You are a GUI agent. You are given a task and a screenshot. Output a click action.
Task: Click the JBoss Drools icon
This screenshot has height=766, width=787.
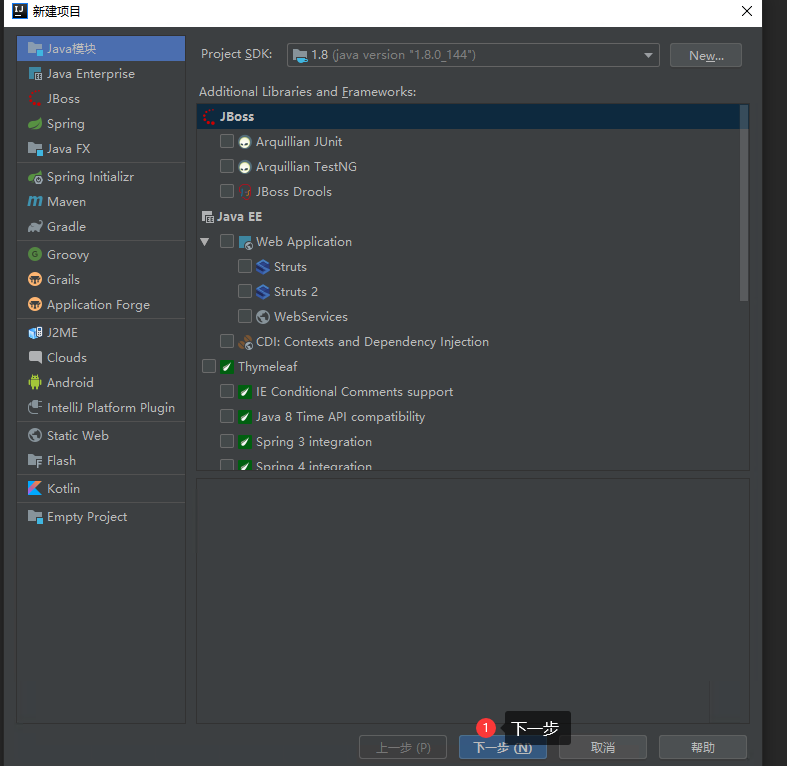click(244, 192)
